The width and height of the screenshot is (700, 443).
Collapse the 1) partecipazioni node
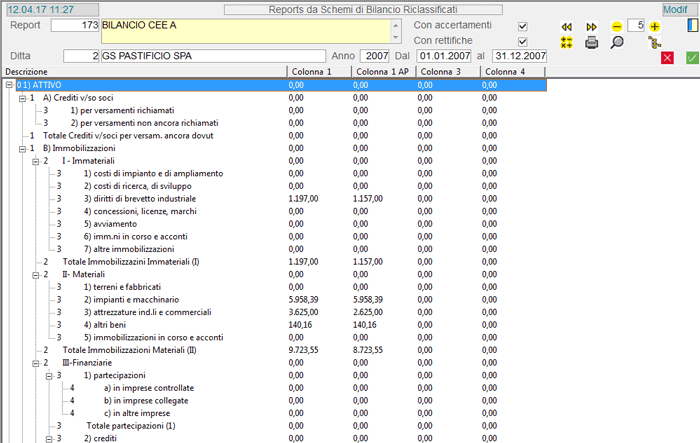click(49, 376)
